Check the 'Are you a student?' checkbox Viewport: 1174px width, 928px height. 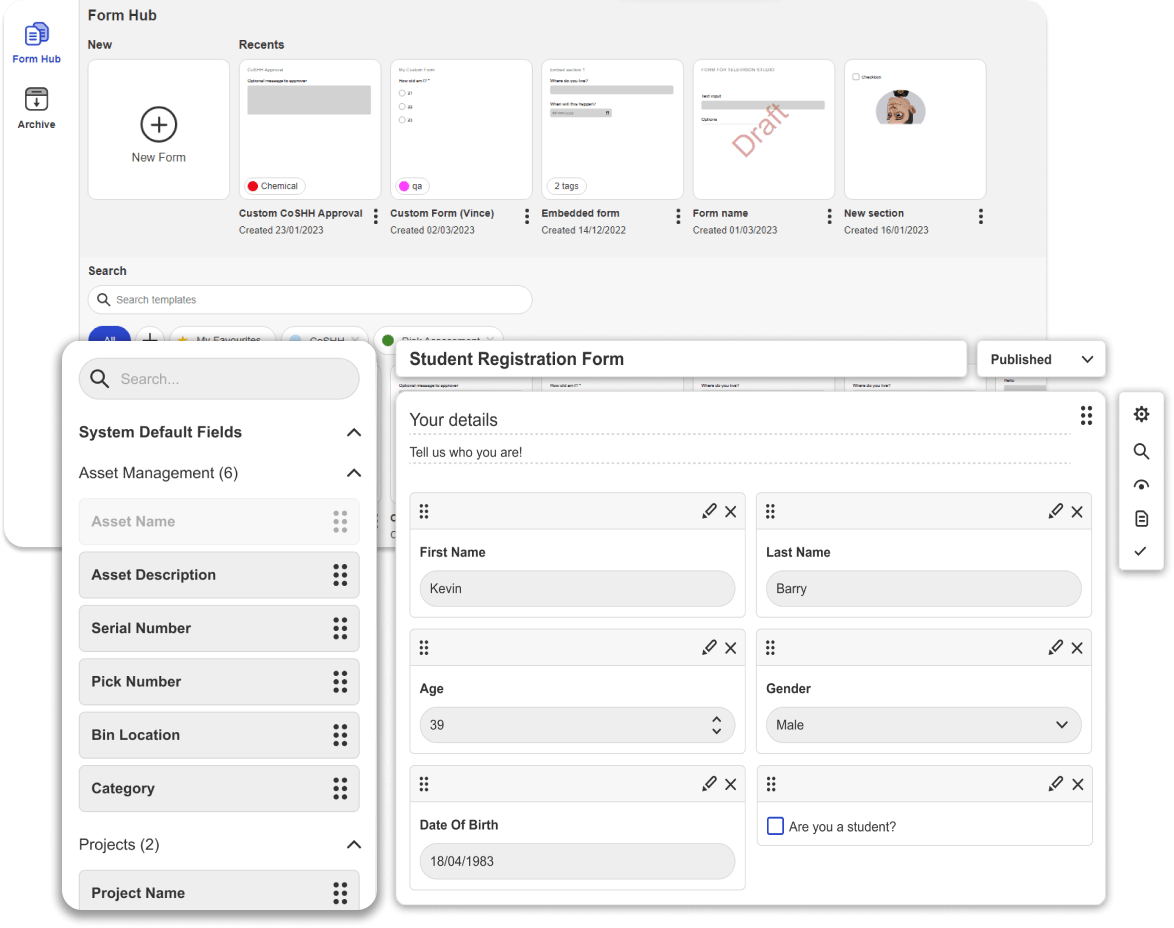click(775, 826)
